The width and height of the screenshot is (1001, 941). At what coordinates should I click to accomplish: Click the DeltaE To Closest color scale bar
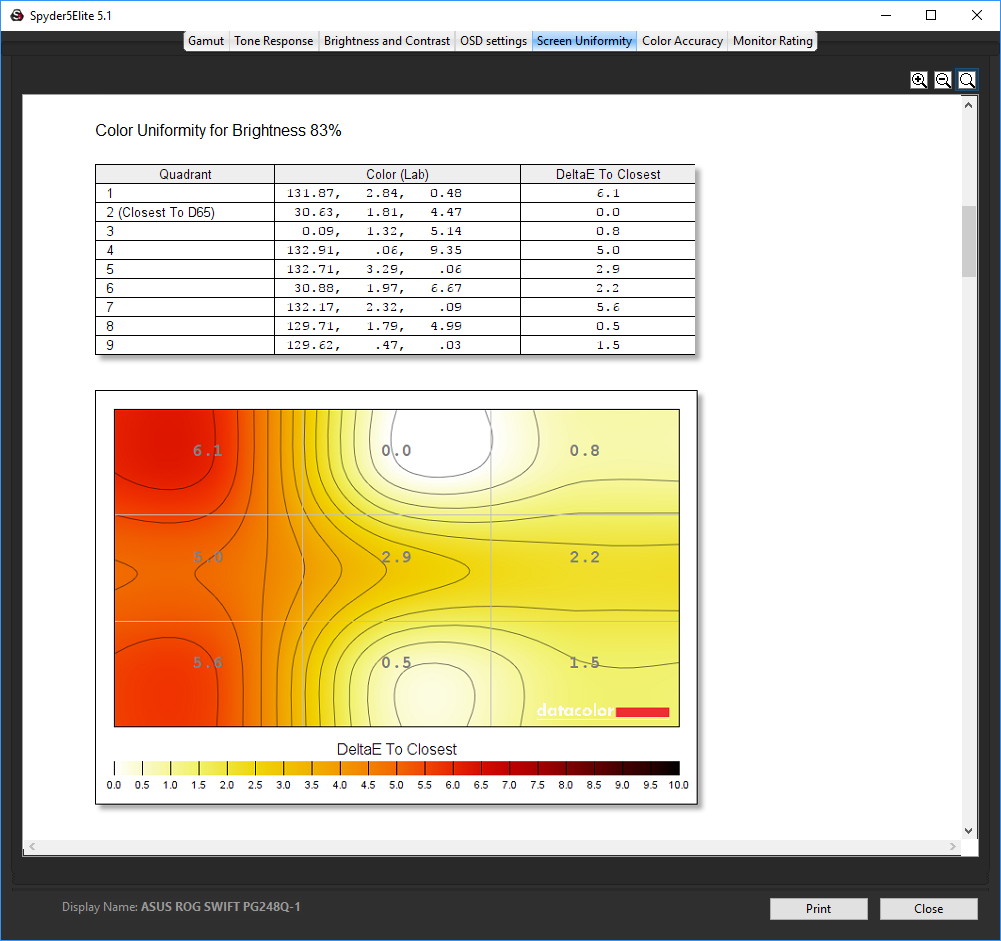tap(396, 768)
